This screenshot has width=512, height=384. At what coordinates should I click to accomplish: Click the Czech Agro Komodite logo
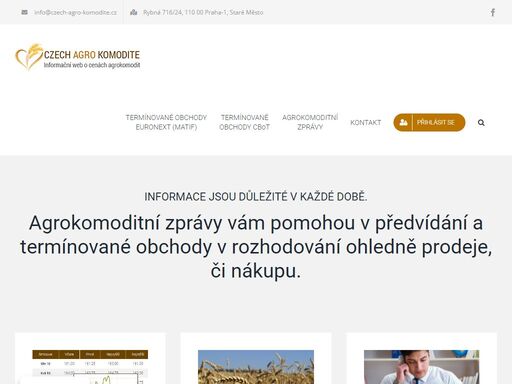coord(78,57)
